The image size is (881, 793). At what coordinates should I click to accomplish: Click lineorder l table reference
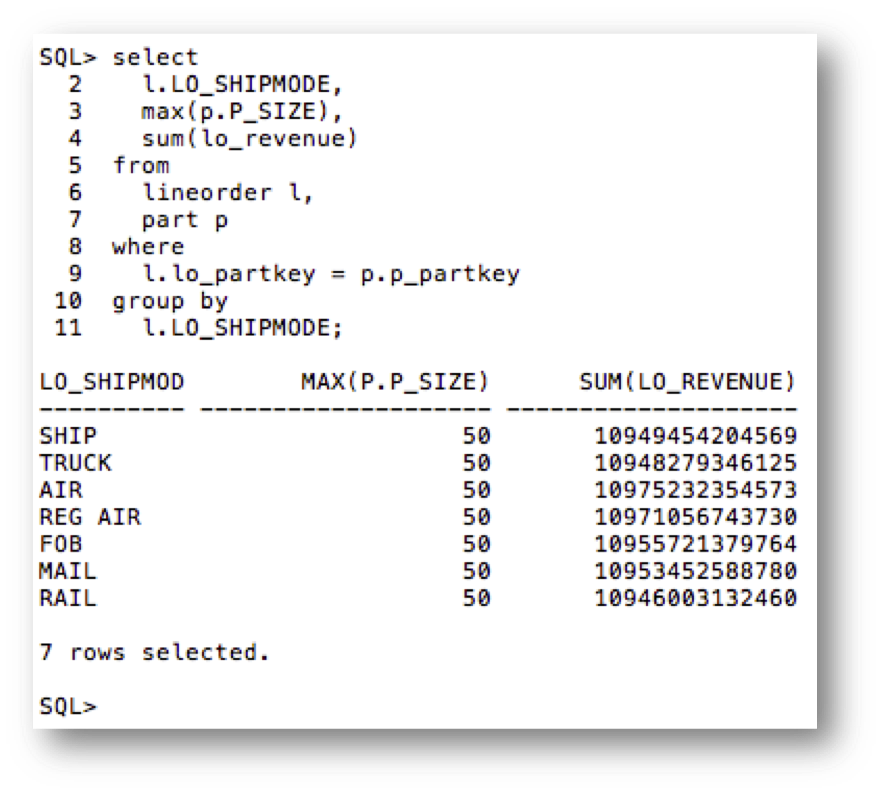click(227, 192)
